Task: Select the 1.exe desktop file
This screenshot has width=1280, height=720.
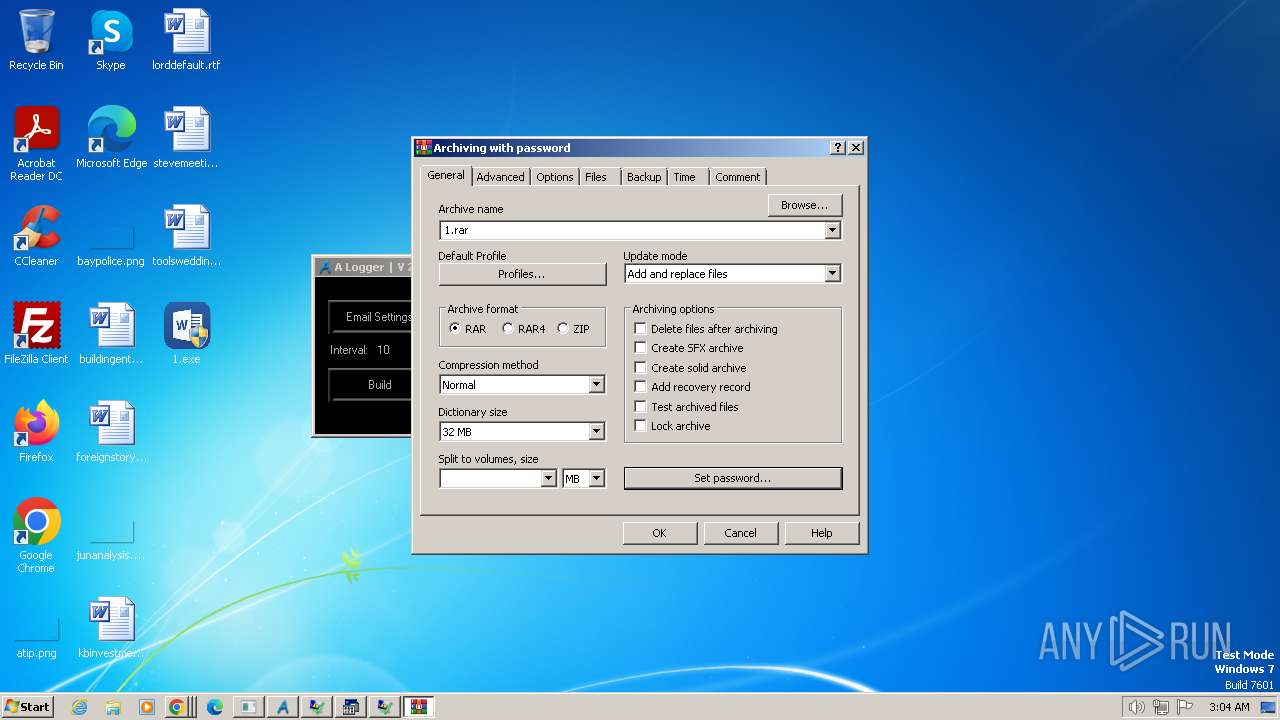Action: coord(186,334)
